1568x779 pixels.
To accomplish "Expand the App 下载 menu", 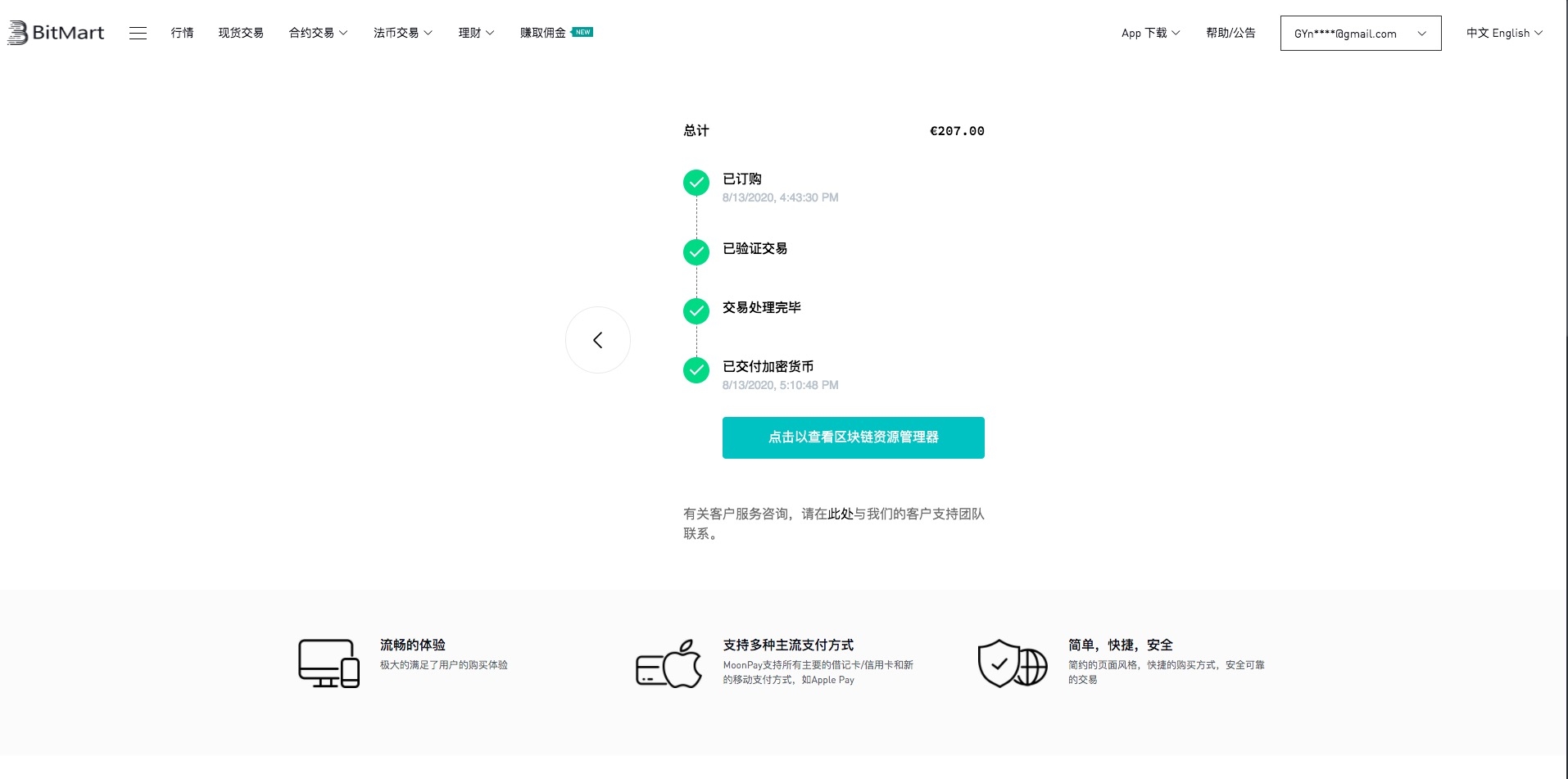I will [x=1150, y=33].
